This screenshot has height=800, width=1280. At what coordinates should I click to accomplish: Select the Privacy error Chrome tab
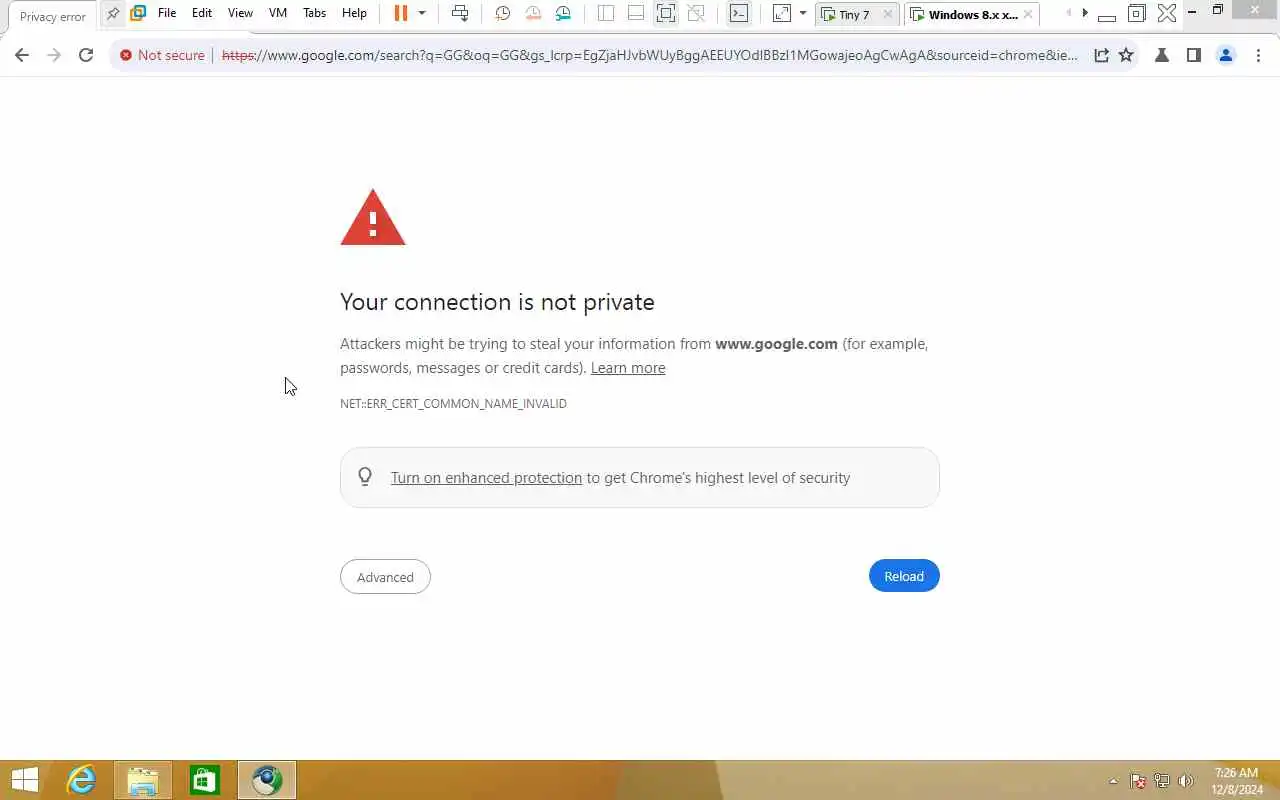tap(53, 16)
